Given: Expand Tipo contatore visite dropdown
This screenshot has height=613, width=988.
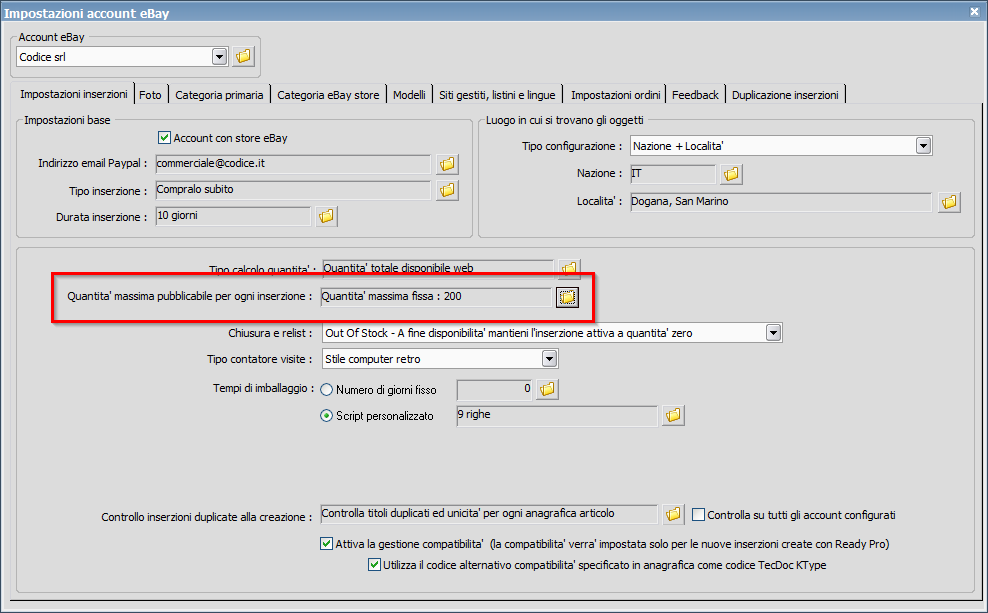Looking at the screenshot, I should pyautogui.click(x=549, y=358).
